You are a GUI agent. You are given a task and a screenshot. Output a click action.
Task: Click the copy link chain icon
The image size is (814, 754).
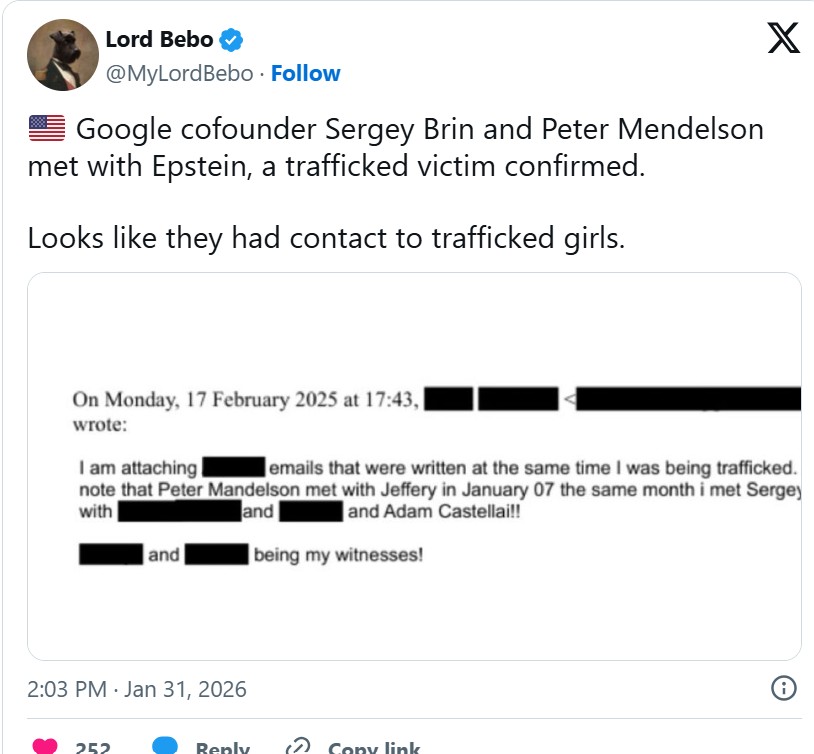coord(298,746)
